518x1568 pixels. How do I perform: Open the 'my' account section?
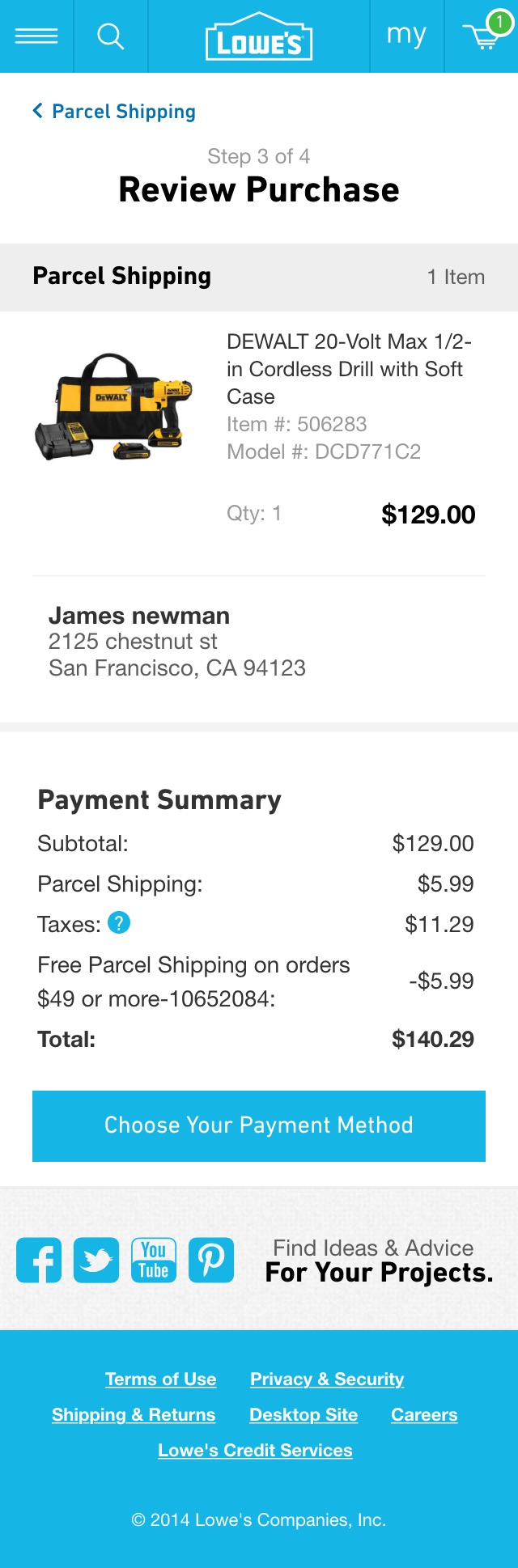(407, 34)
